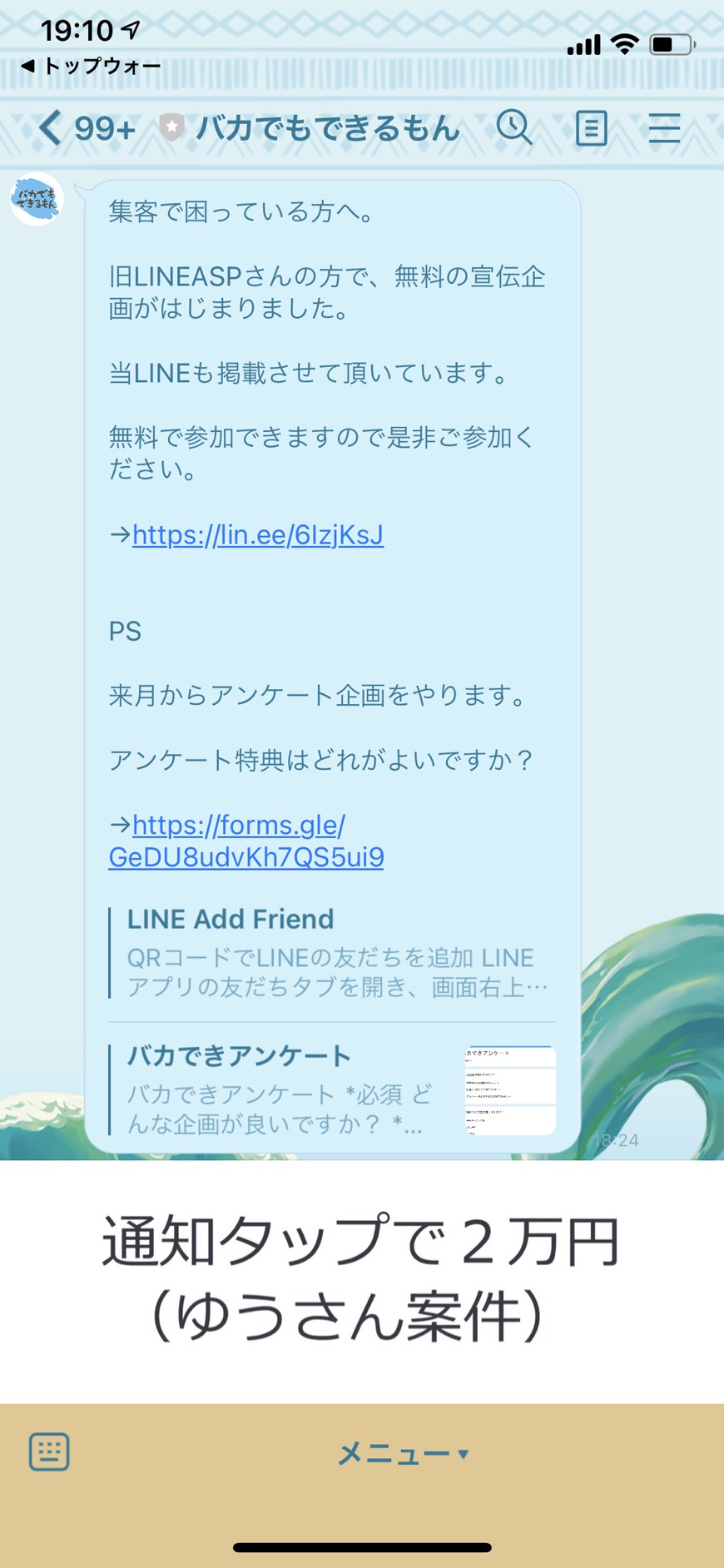The image size is (724, 1568).
Task: Collapse the メニュー rich menu toggle
Action: [x=403, y=1453]
